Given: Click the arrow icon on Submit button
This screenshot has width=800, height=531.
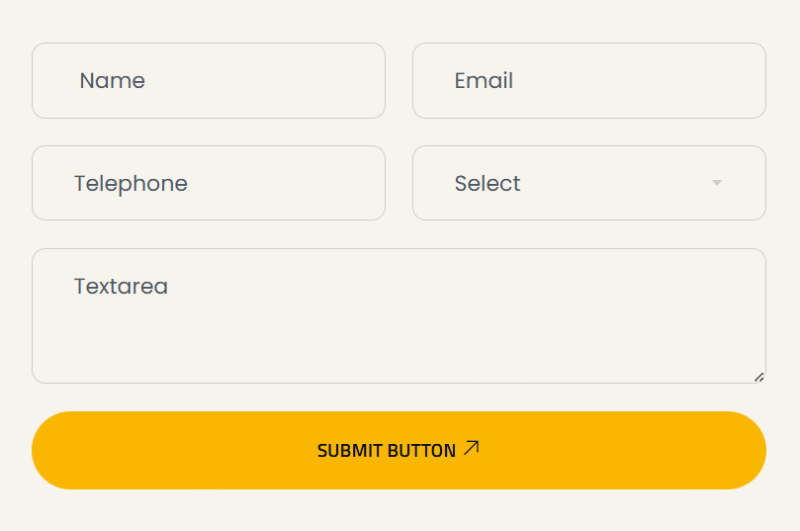Looking at the screenshot, I should tap(472, 449).
